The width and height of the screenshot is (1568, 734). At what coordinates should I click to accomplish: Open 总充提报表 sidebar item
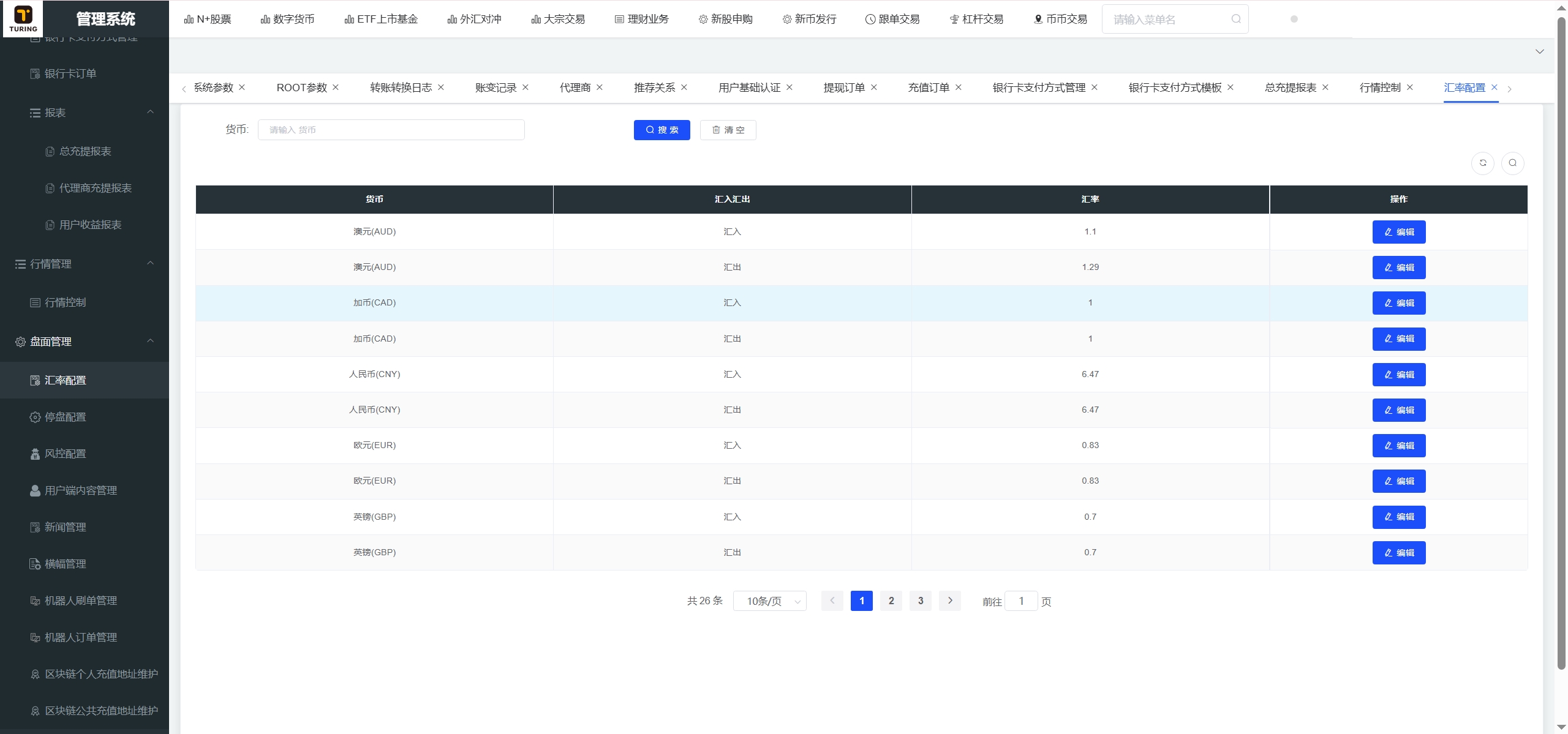point(85,151)
